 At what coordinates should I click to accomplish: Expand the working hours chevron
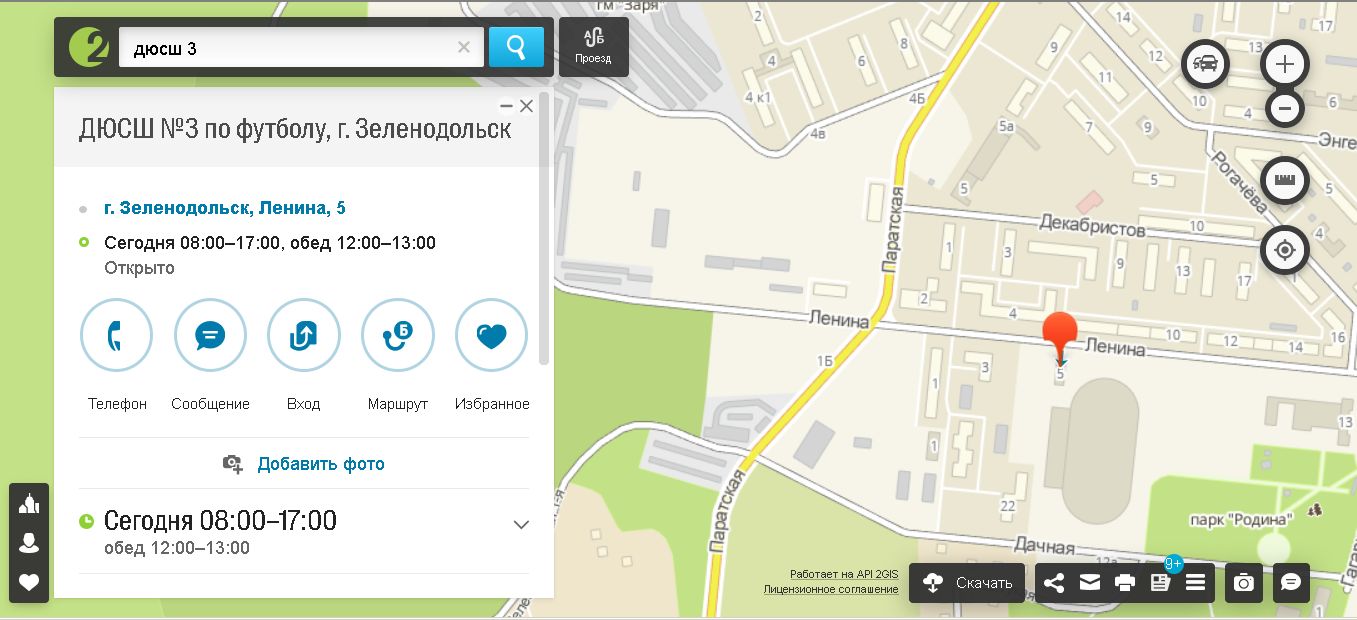click(521, 525)
